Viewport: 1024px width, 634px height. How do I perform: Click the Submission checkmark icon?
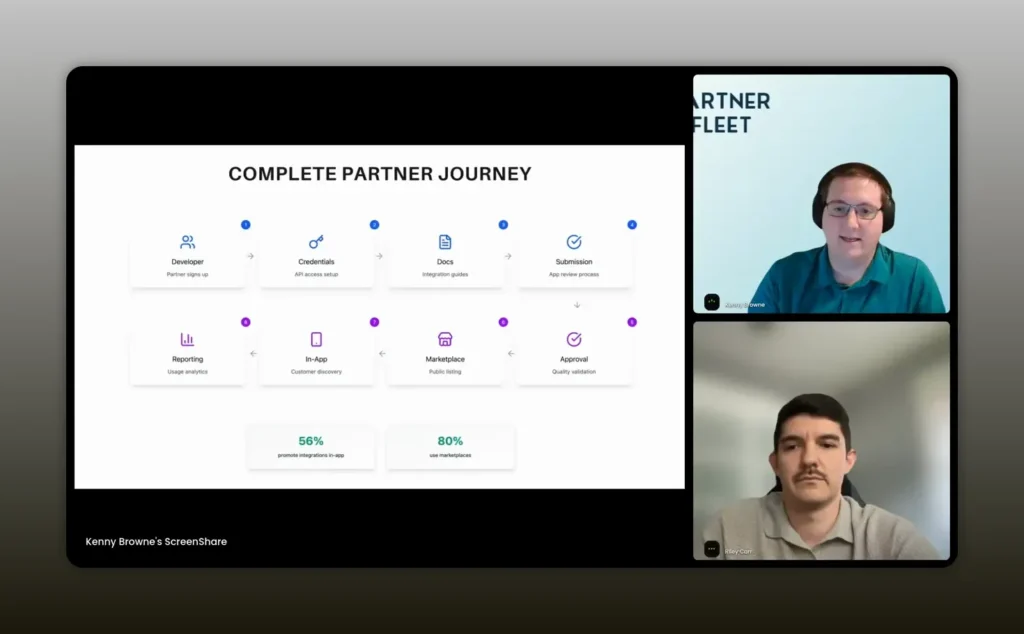(x=574, y=242)
